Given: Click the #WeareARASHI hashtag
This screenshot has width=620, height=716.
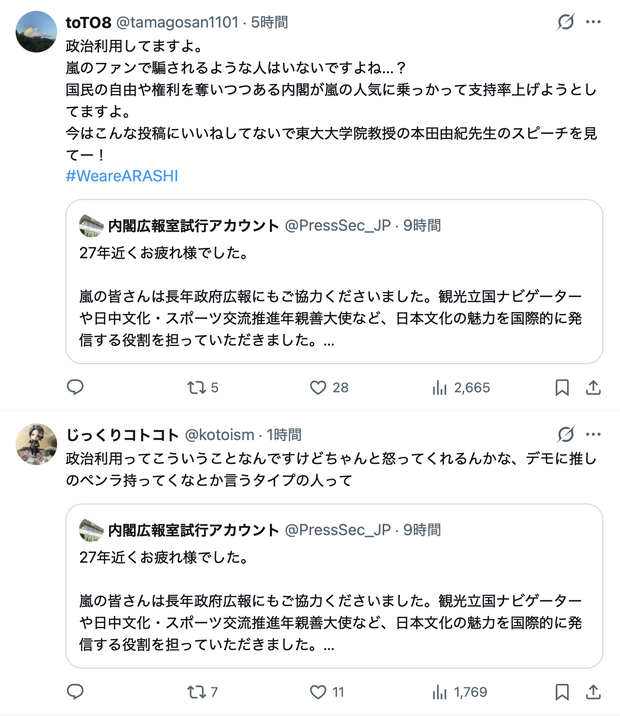Looking at the screenshot, I should pos(122,176).
